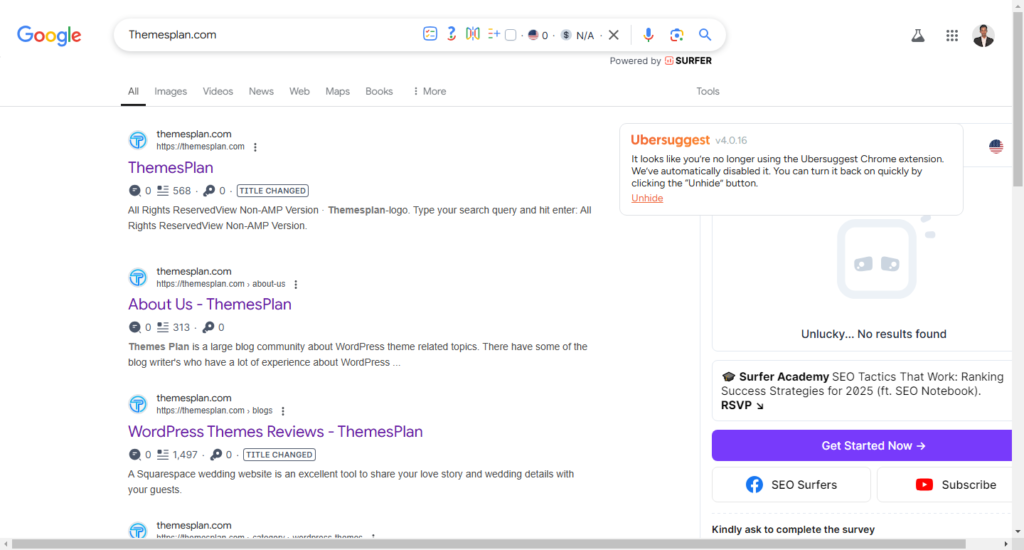Click 'Kindly ask to complete the survey' text
Image resolution: width=1024 pixels, height=550 pixels.
coord(793,530)
